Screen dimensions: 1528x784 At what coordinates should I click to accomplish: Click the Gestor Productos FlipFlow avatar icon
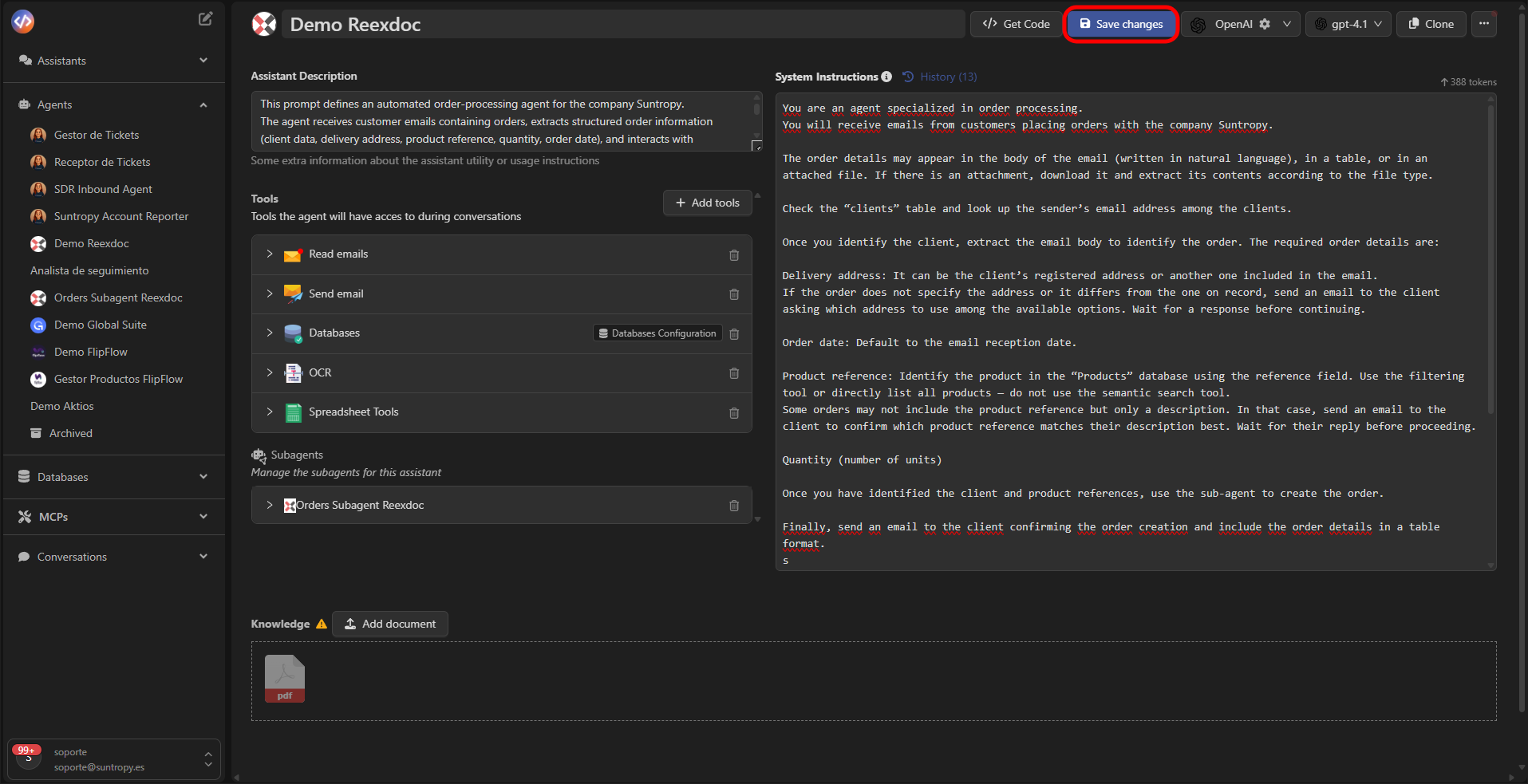[x=38, y=380]
